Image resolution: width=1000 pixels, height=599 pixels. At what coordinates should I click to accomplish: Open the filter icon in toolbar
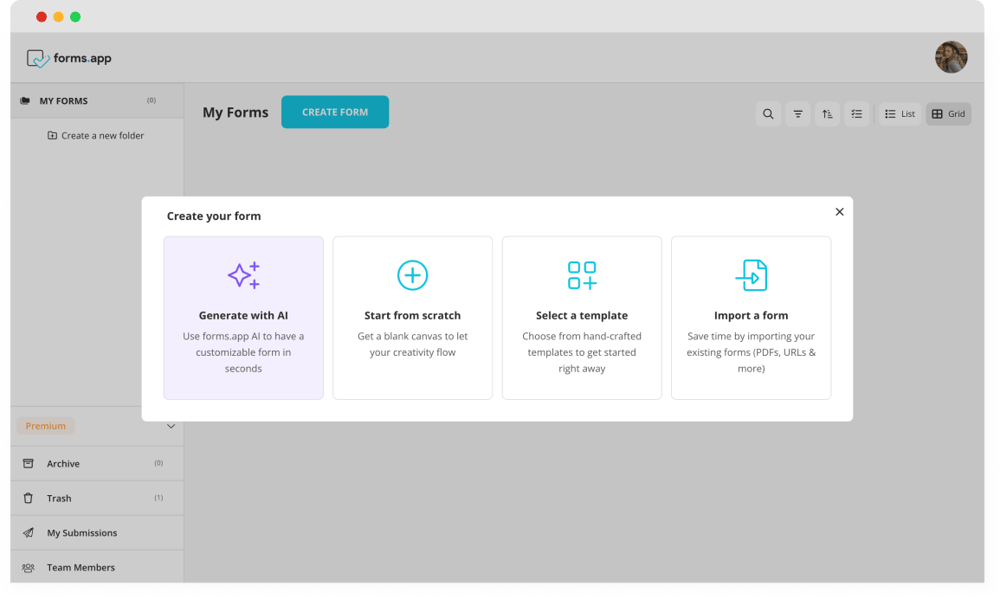click(798, 114)
